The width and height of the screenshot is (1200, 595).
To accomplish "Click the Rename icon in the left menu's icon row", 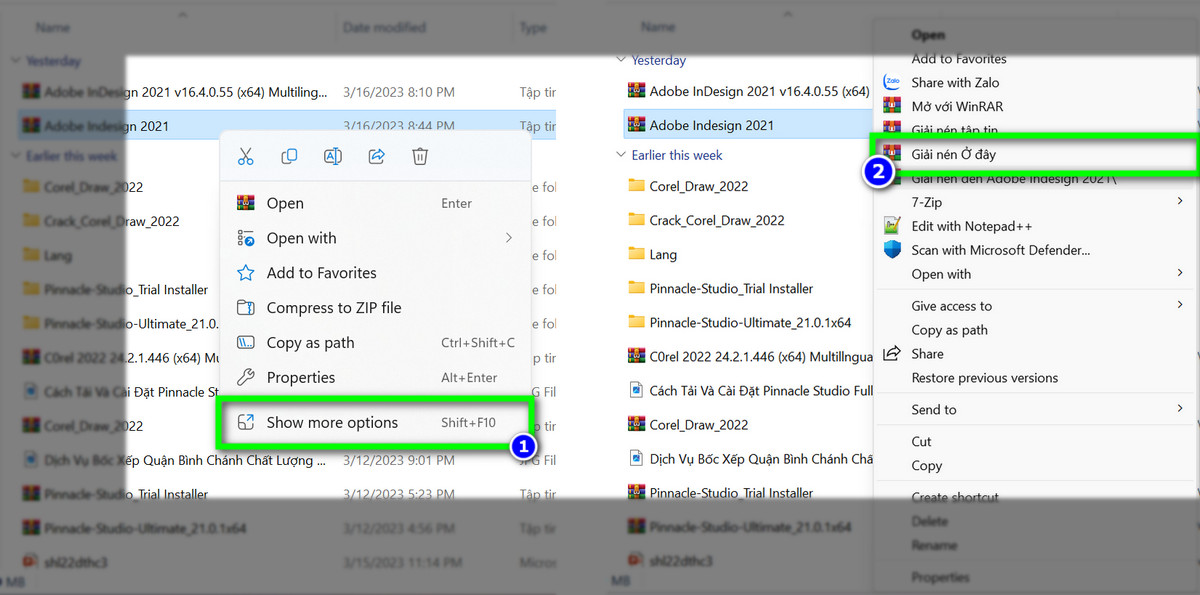I will point(333,156).
